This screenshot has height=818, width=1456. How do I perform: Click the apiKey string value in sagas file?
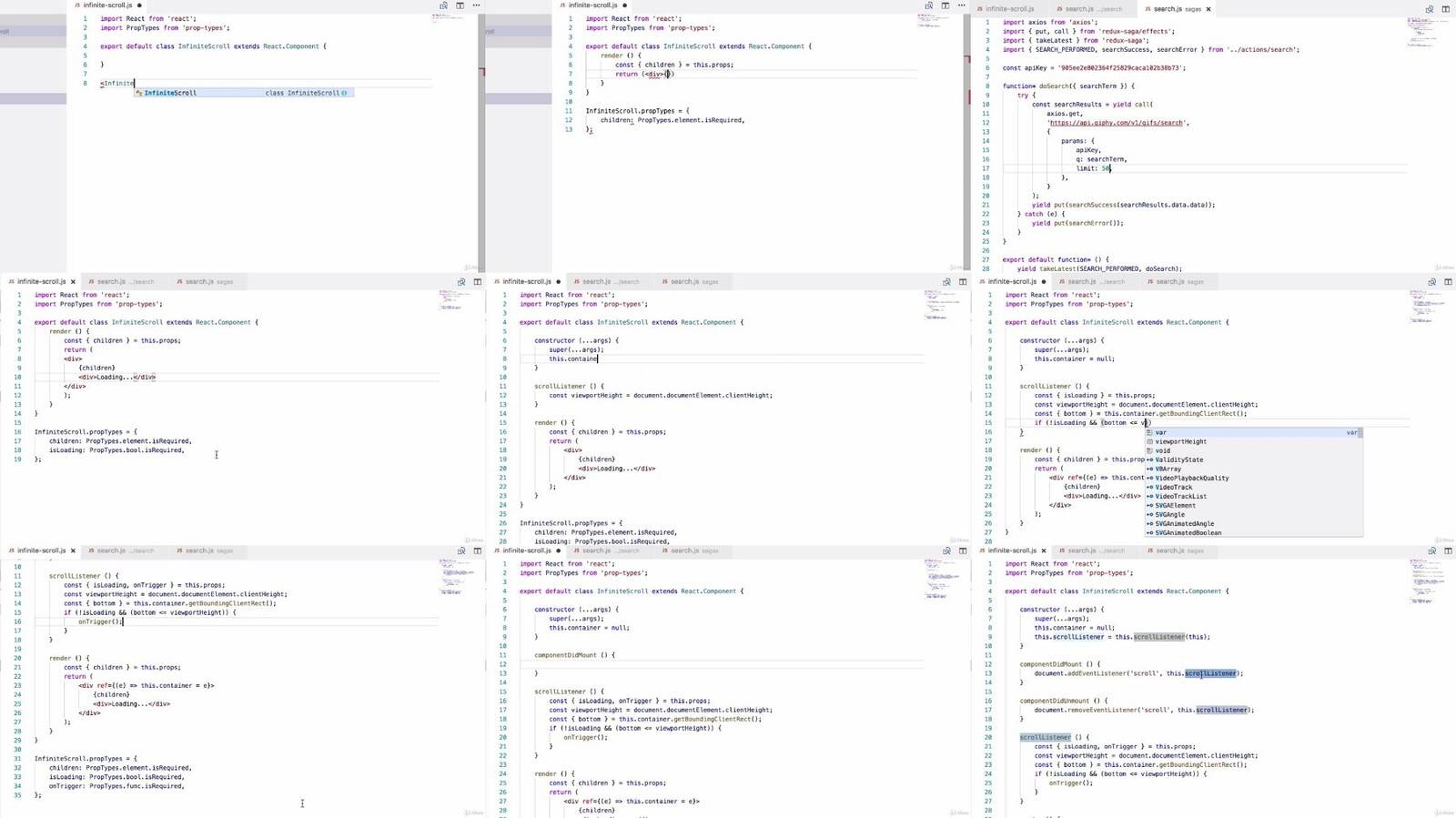(x=1118, y=68)
